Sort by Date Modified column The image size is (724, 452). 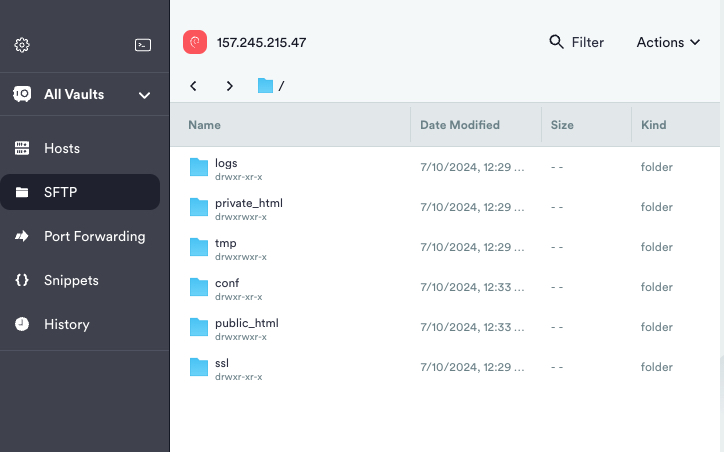tap(460, 125)
